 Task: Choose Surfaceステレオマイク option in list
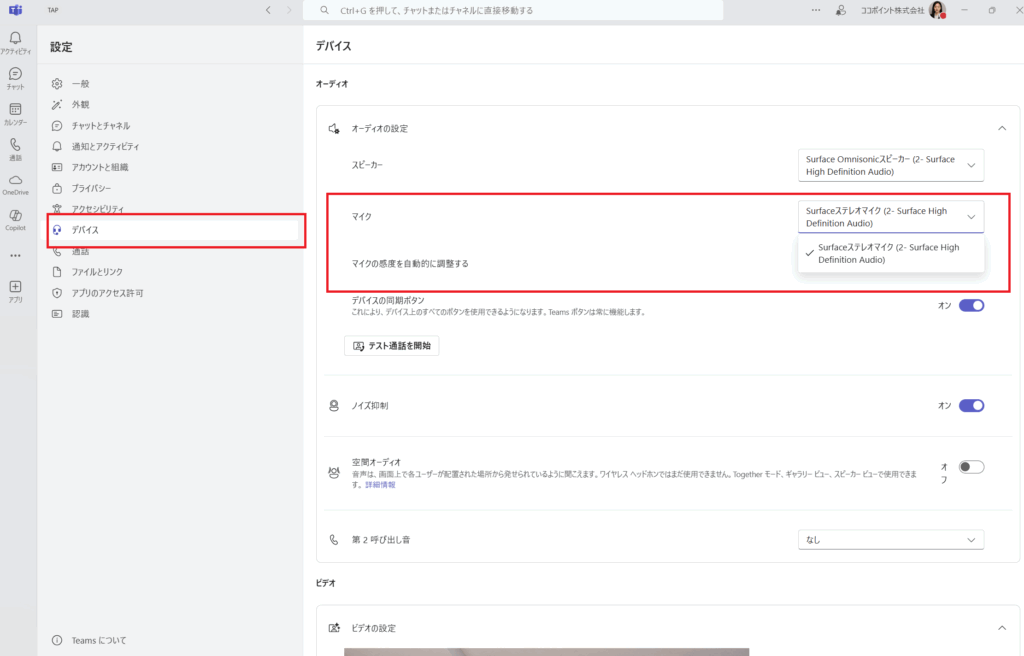point(888,253)
